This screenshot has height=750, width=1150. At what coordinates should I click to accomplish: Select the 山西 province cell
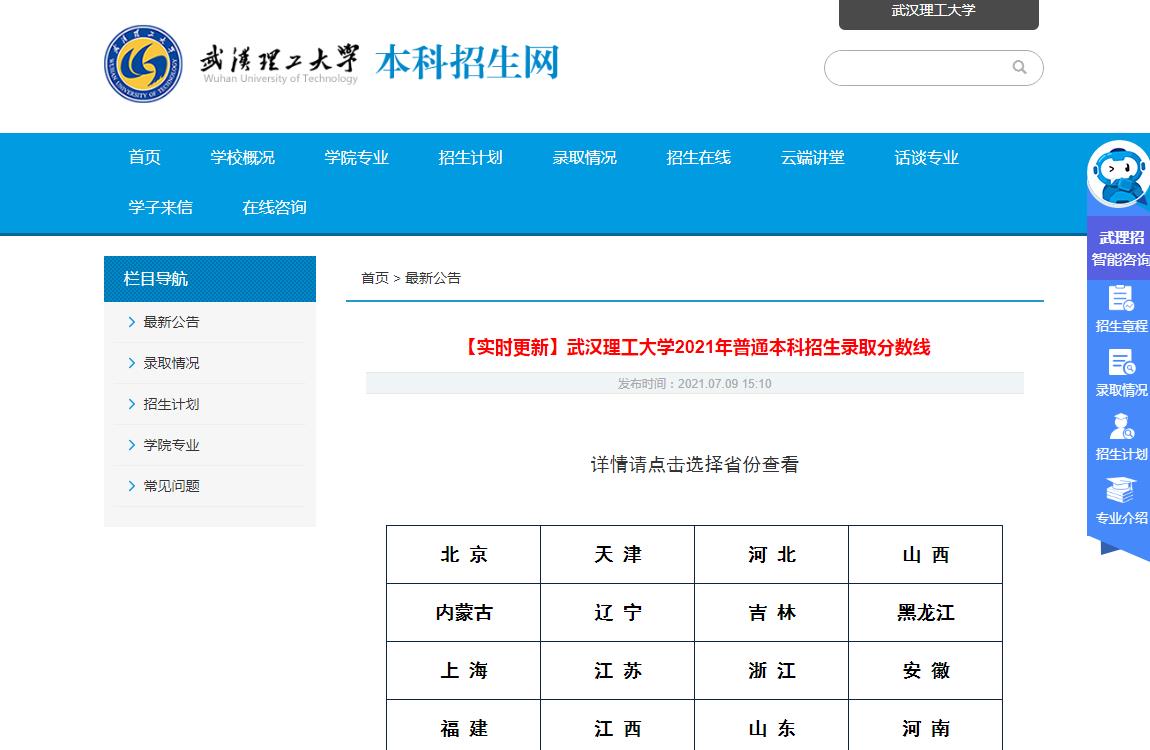(926, 555)
